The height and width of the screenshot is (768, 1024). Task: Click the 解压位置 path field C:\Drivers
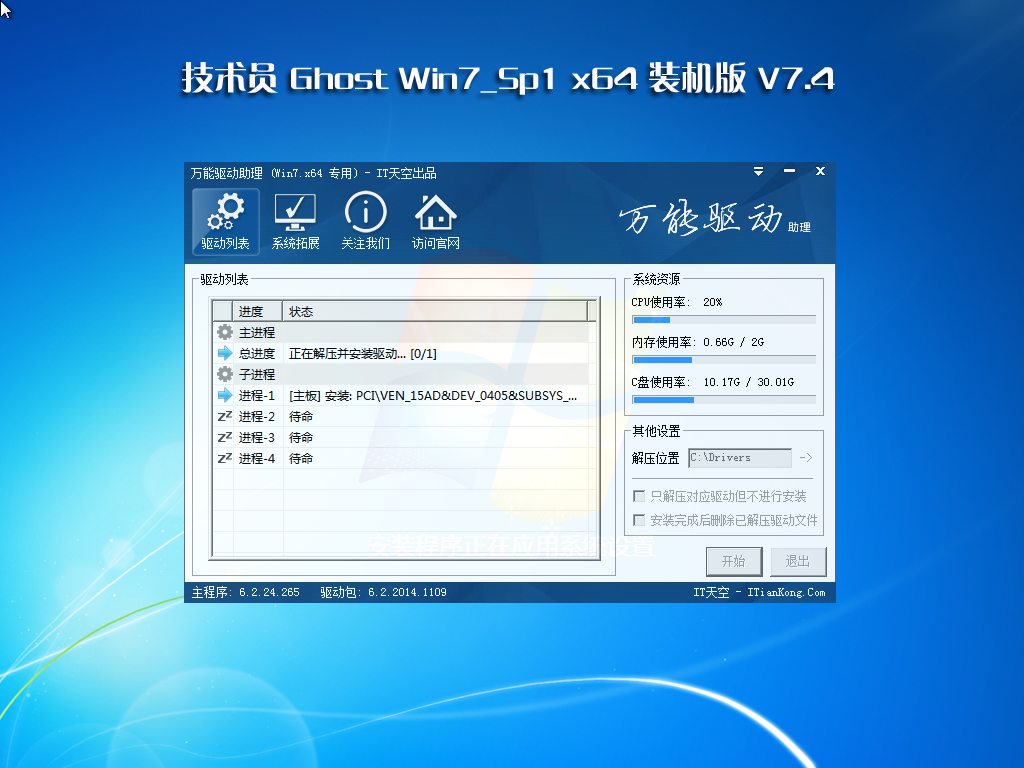click(x=740, y=458)
